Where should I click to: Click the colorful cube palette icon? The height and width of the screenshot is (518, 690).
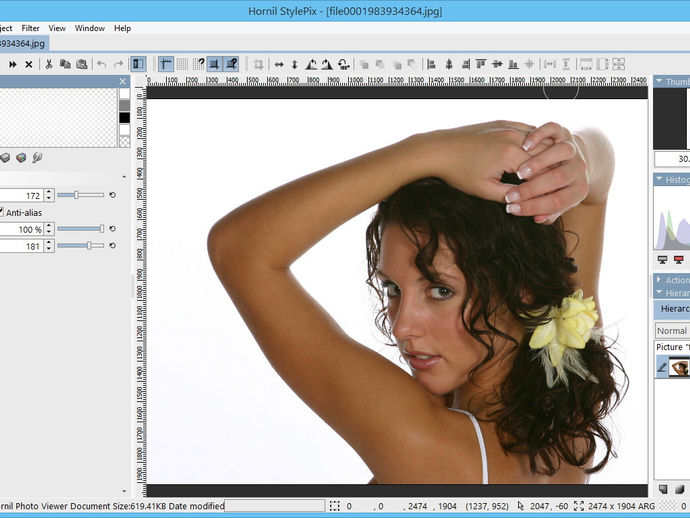[21, 158]
